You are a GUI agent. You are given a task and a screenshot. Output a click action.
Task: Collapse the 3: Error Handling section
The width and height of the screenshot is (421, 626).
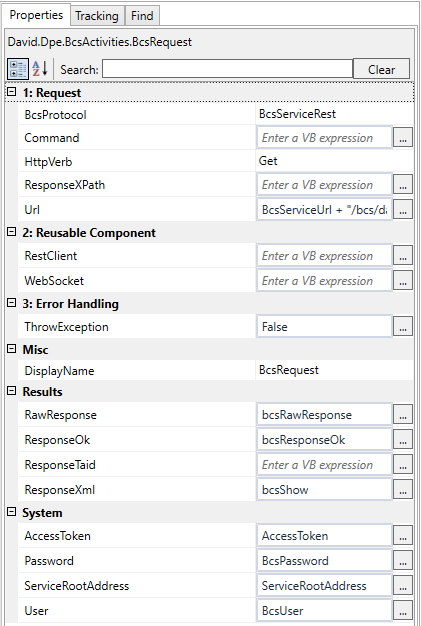[12, 303]
